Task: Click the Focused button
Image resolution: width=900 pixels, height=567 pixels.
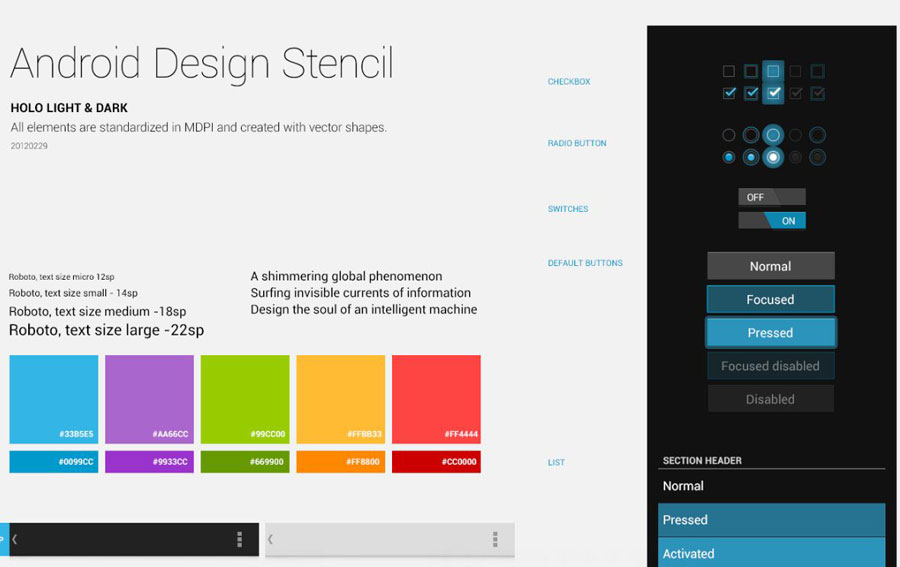Action: pyautogui.click(x=770, y=299)
